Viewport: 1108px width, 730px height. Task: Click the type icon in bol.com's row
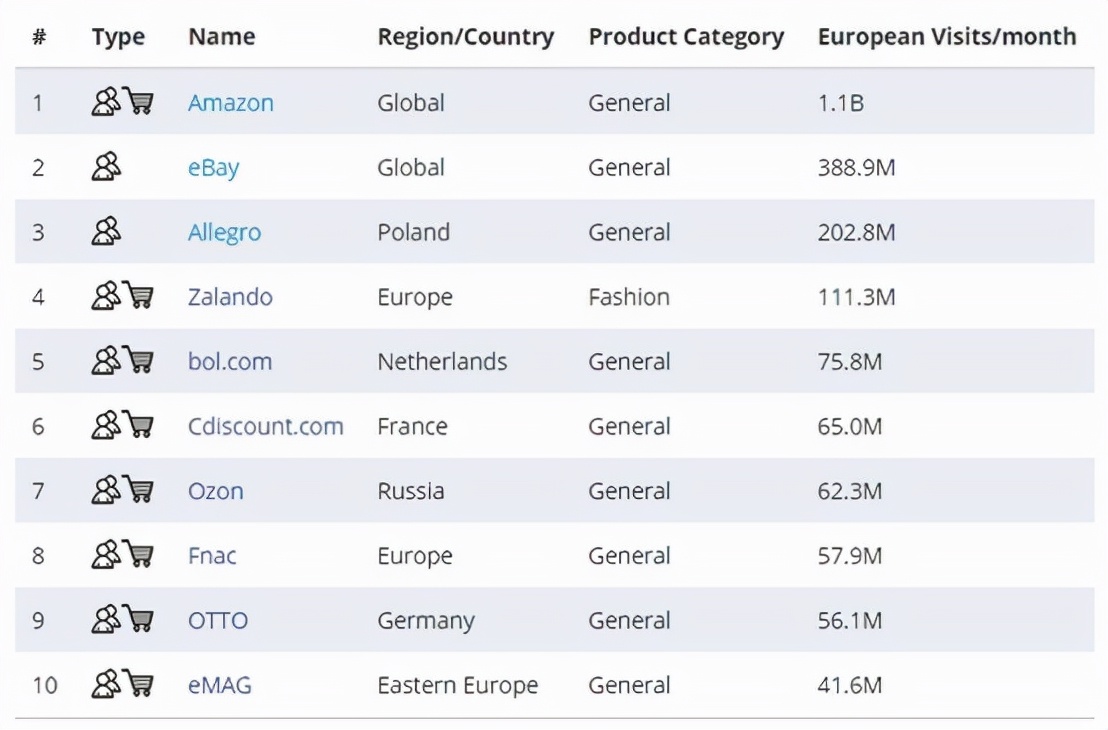click(x=107, y=361)
